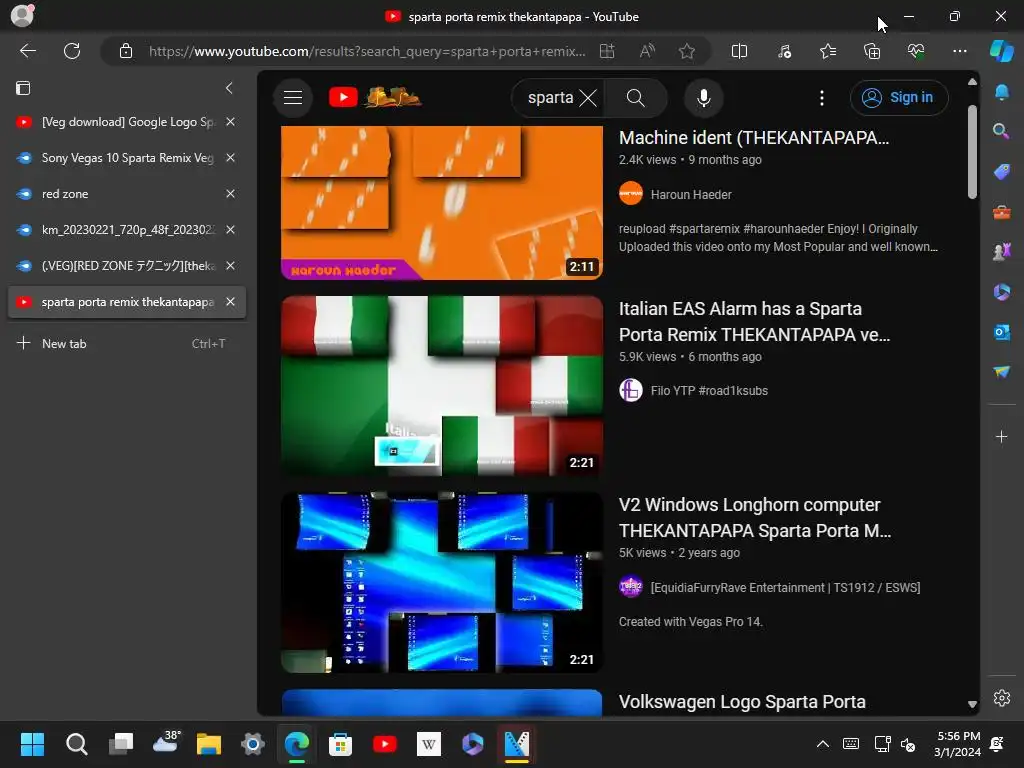
Task: View site information lock icon
Action: pos(126,51)
